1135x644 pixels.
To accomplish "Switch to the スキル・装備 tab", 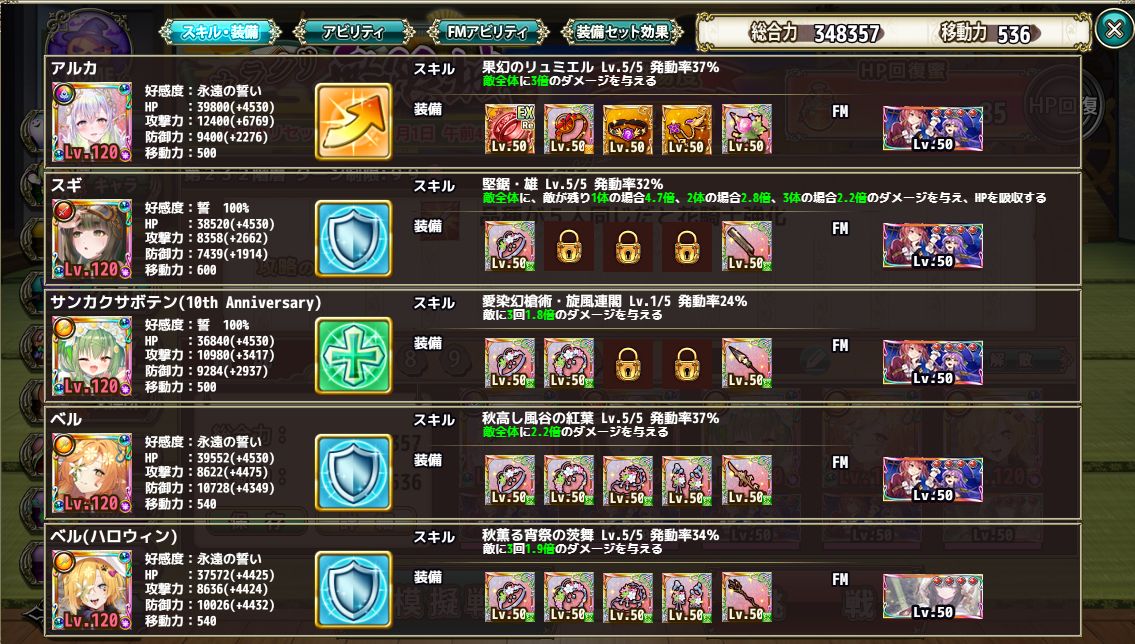I will click(220, 32).
